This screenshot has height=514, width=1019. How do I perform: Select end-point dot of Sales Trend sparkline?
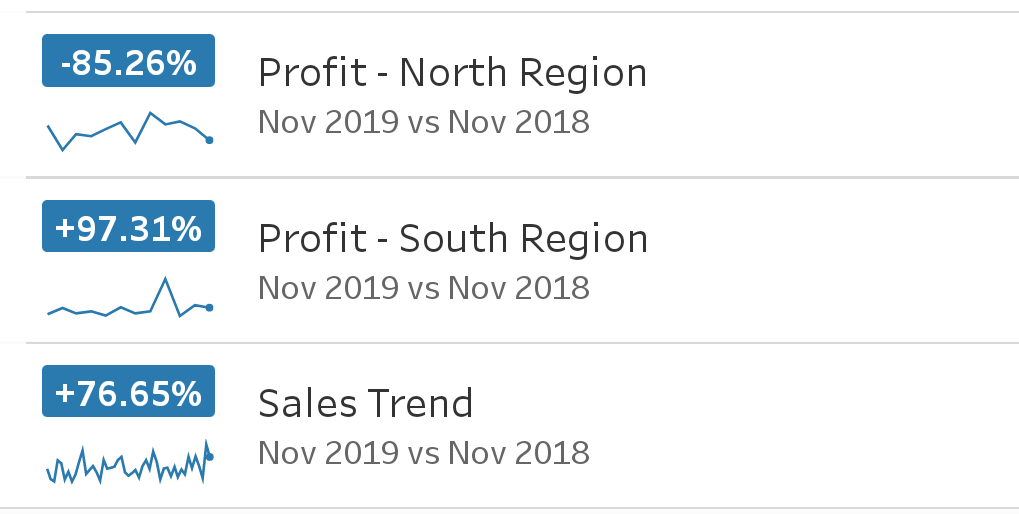pos(209,457)
